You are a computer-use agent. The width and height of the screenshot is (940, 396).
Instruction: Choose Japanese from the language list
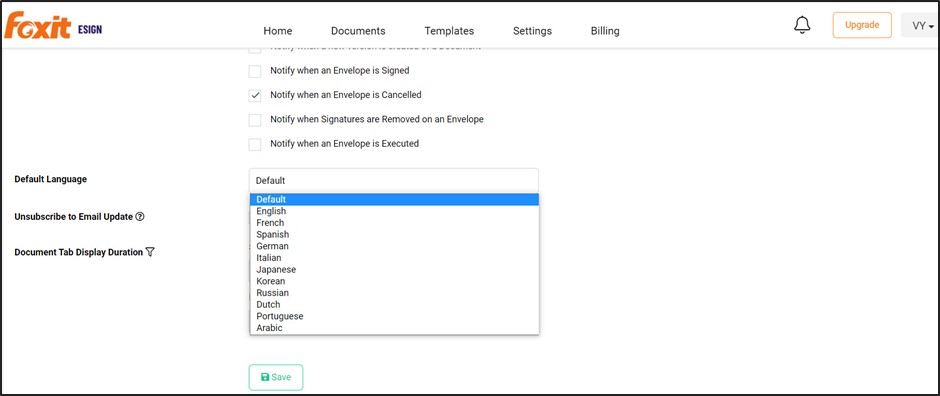394,270
